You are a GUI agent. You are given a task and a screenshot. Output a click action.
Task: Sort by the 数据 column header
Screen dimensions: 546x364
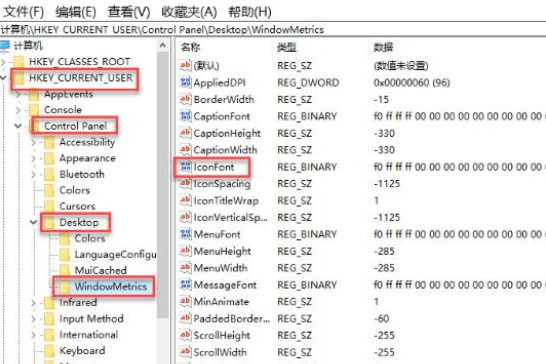click(383, 47)
